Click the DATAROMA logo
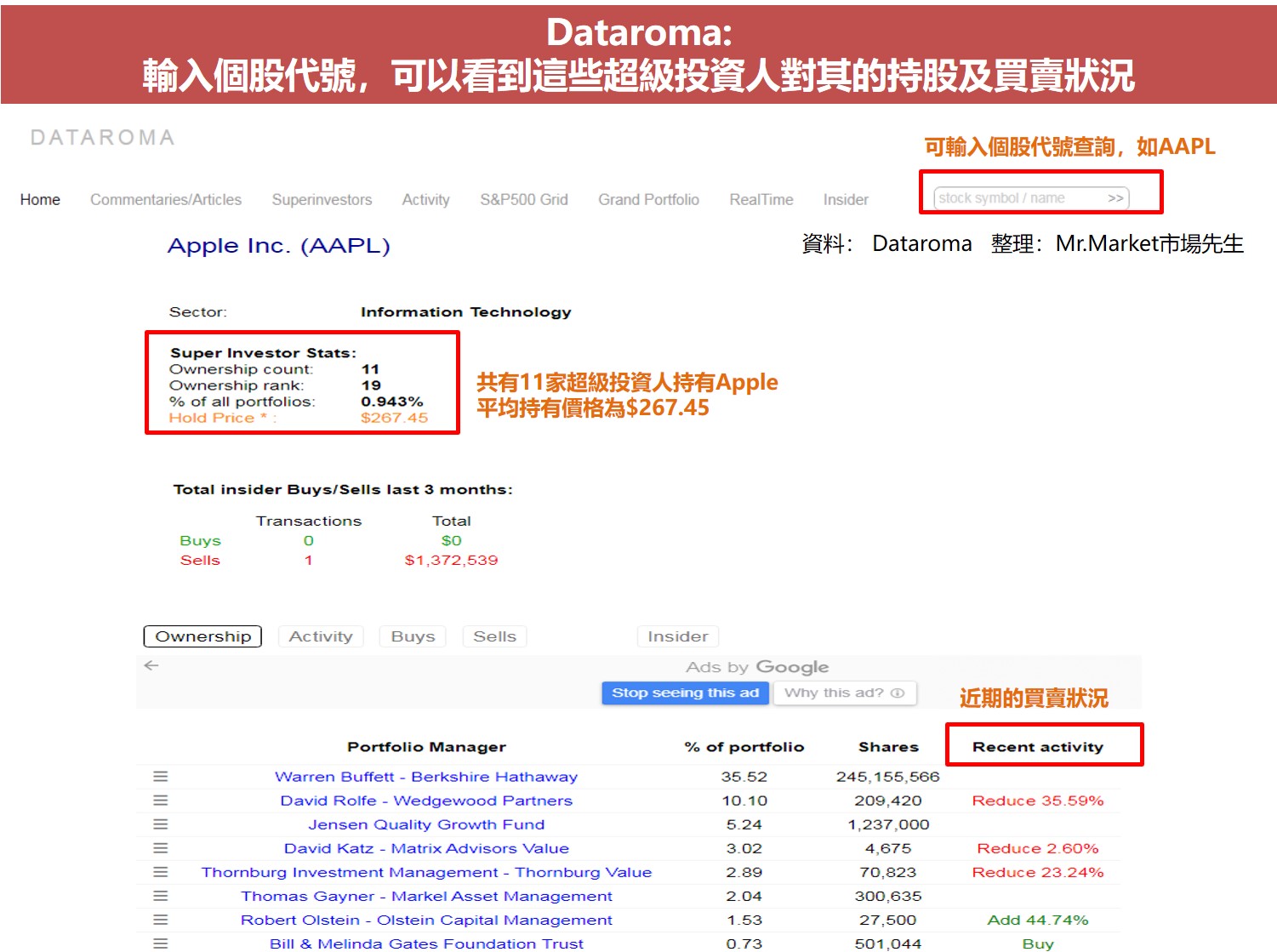Image resolution: width=1277 pixels, height=952 pixels. coord(102,138)
